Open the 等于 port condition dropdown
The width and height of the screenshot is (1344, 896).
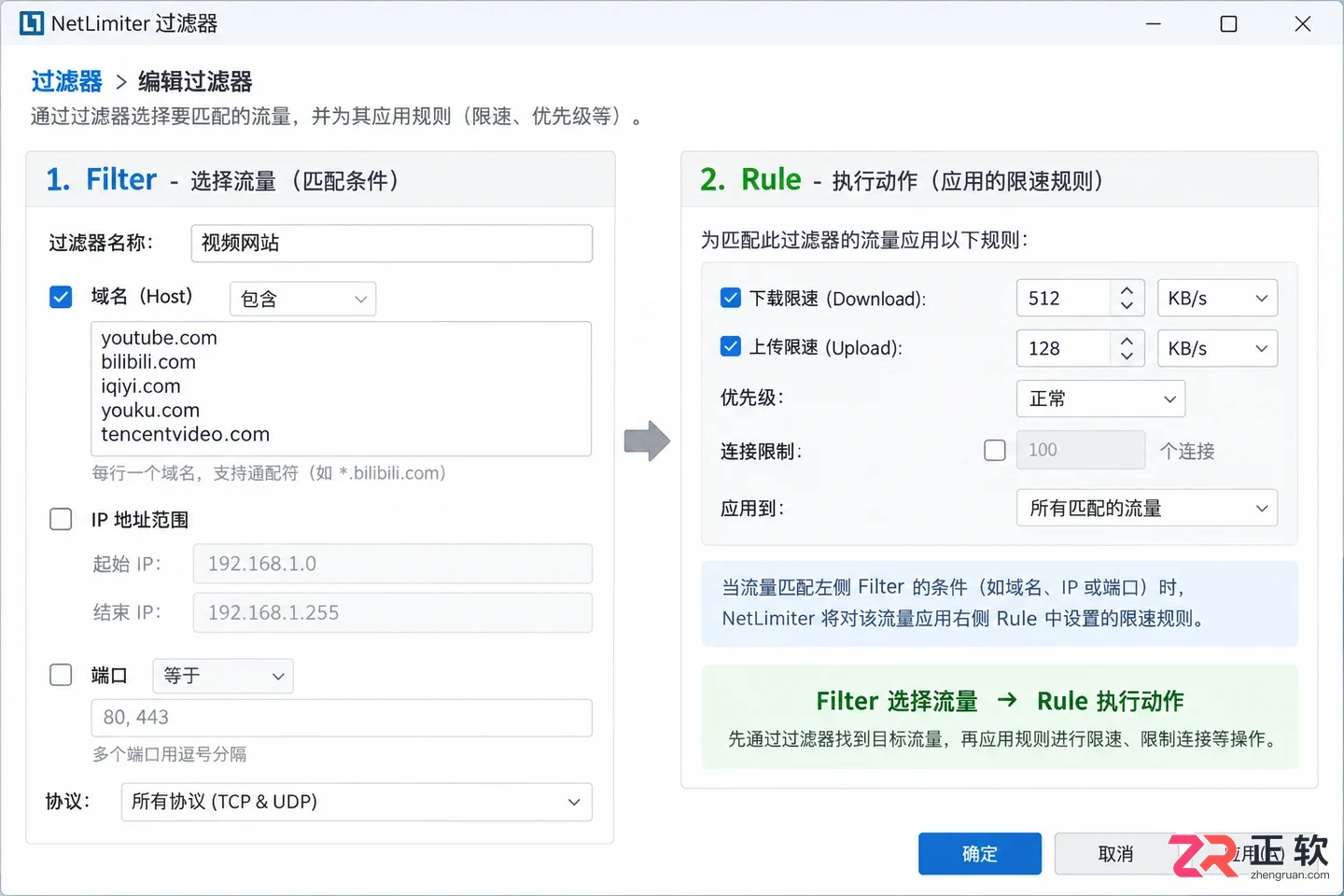223,676
